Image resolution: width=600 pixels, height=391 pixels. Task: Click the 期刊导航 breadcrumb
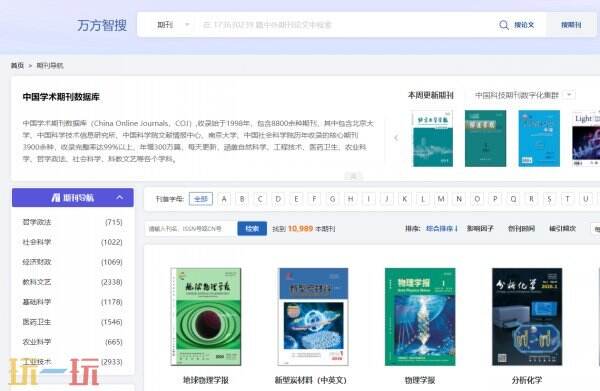[x=50, y=65]
